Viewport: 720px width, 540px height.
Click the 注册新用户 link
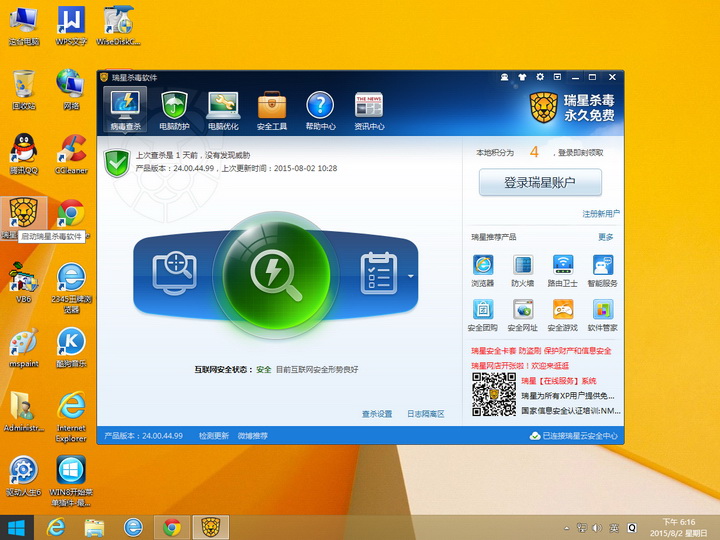tap(600, 214)
